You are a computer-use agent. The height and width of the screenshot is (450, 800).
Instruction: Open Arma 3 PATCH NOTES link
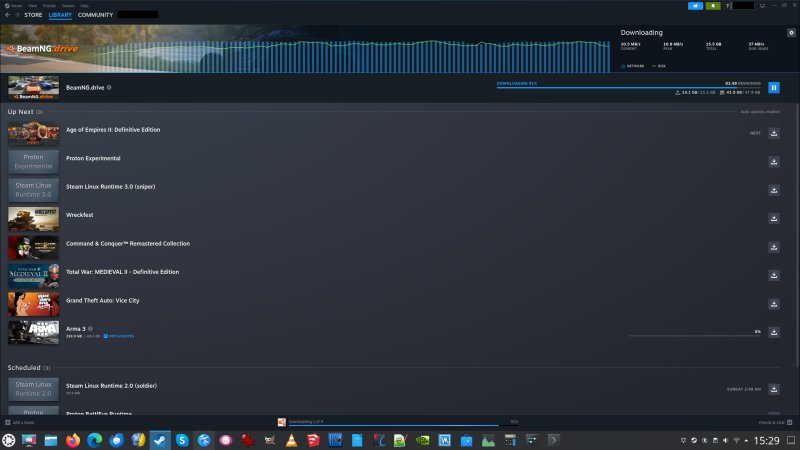click(120, 336)
